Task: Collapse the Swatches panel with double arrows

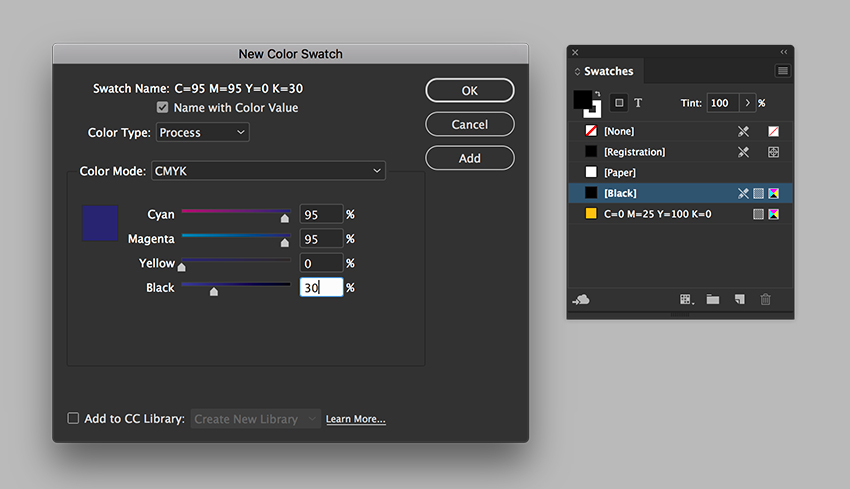Action: [784, 52]
